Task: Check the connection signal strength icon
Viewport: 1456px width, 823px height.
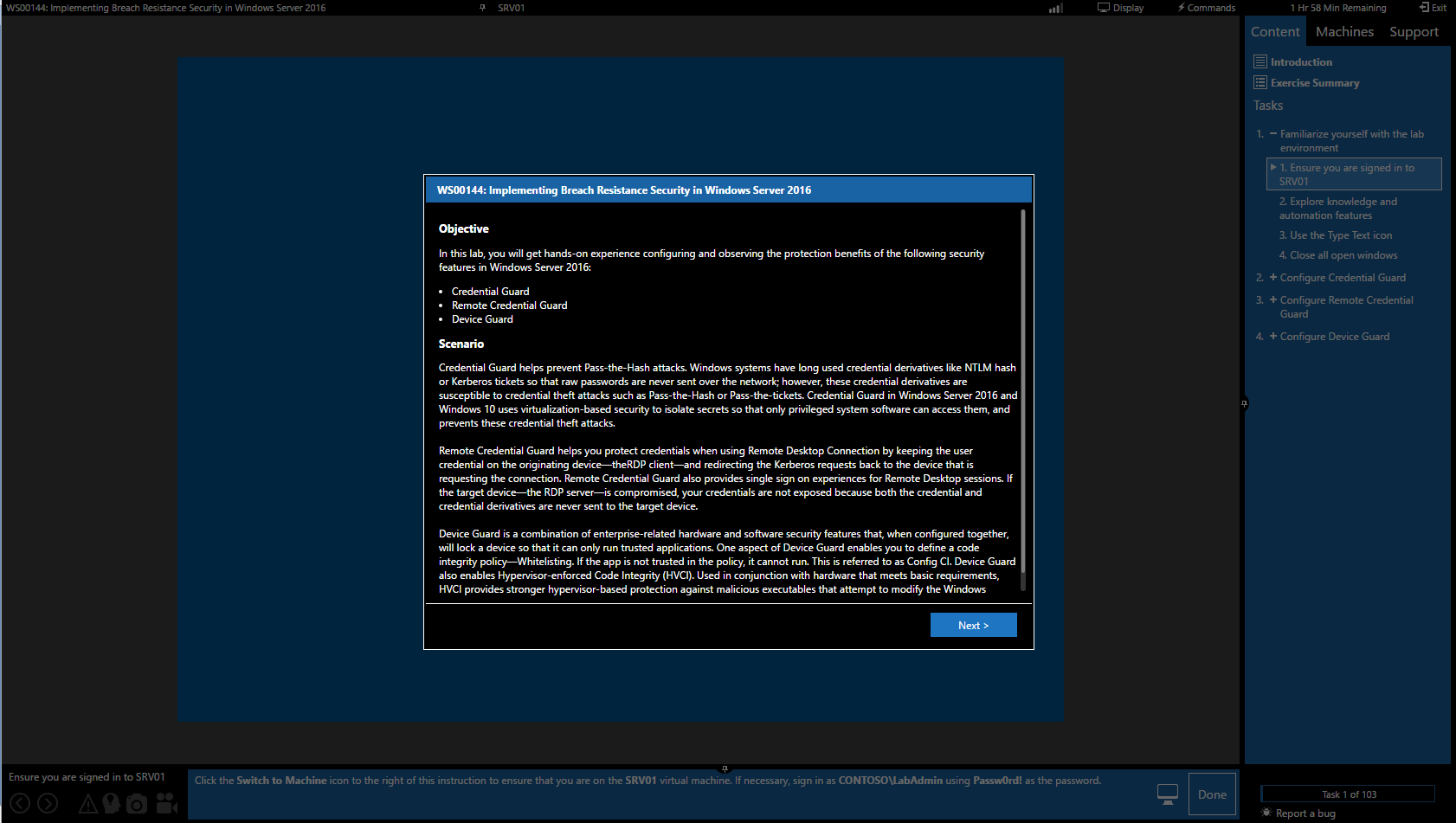Action: (x=1055, y=8)
